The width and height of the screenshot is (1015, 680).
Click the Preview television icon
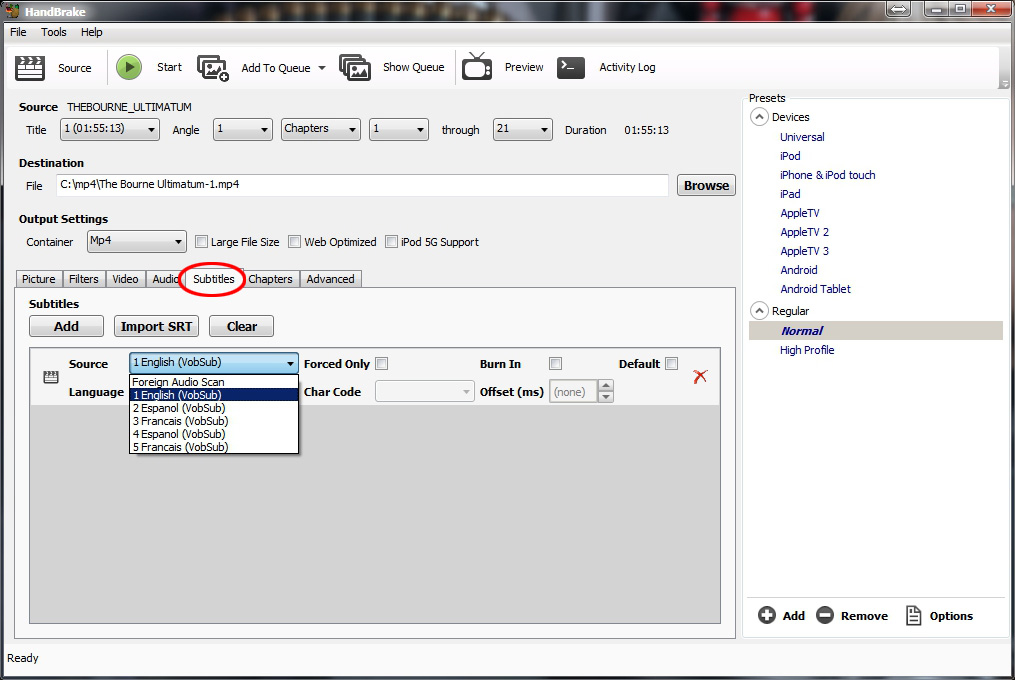[477, 67]
